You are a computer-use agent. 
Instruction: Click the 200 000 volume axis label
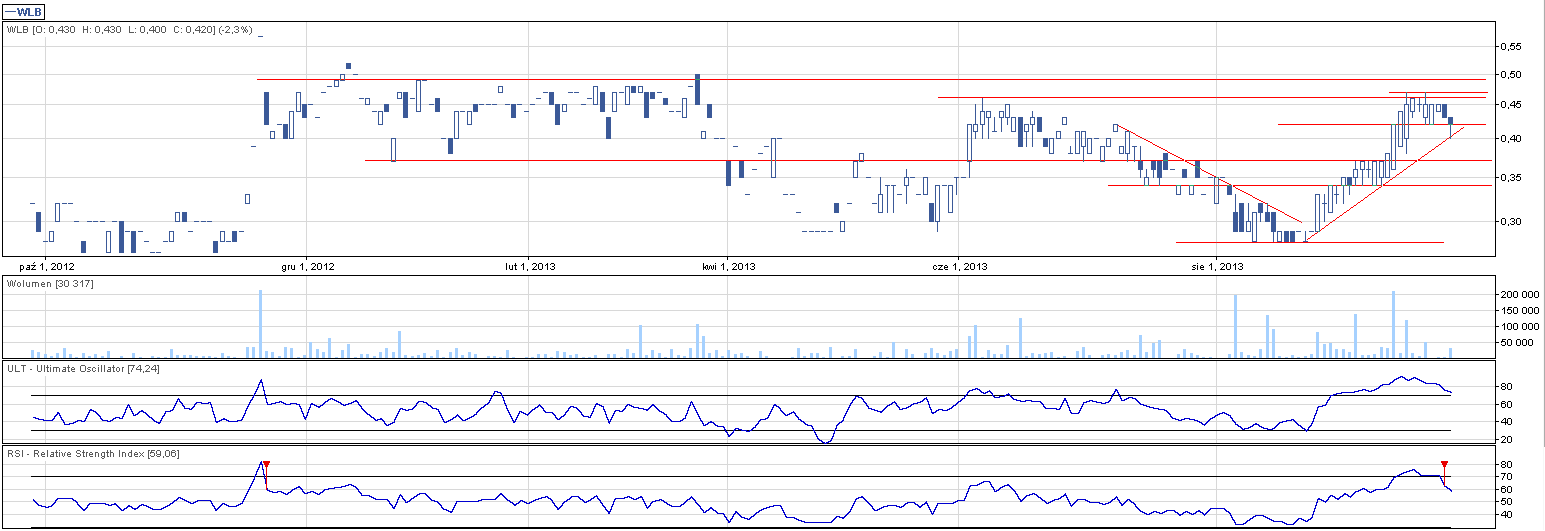1518,295
